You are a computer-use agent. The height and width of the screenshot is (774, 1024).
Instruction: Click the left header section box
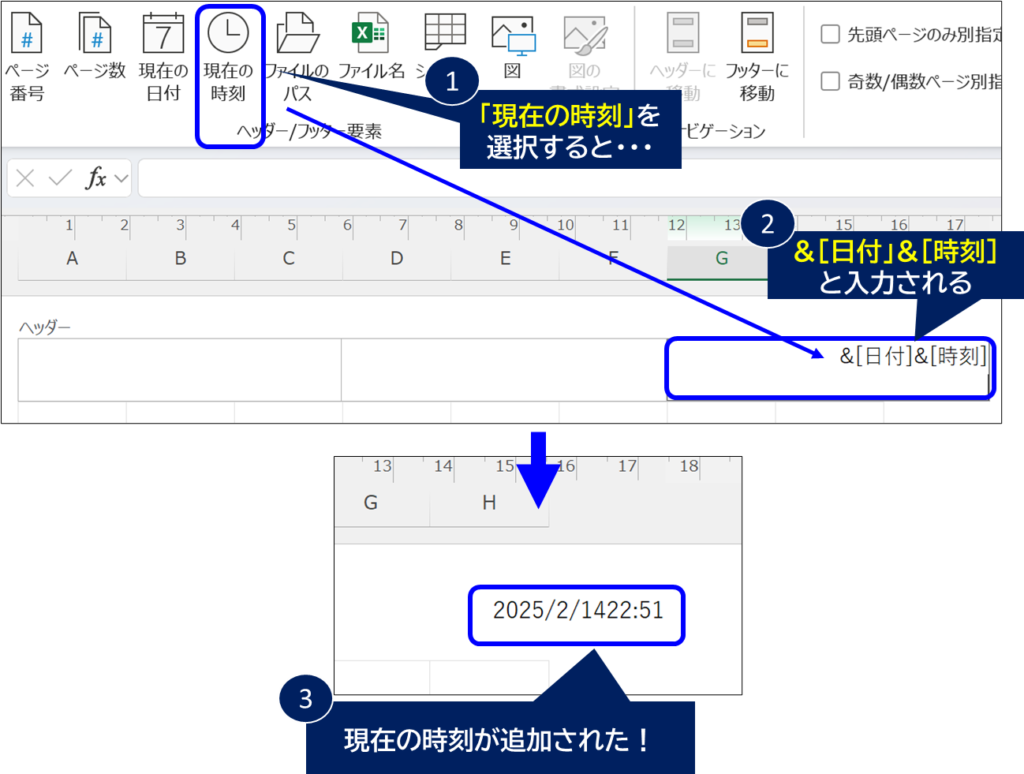point(180,370)
